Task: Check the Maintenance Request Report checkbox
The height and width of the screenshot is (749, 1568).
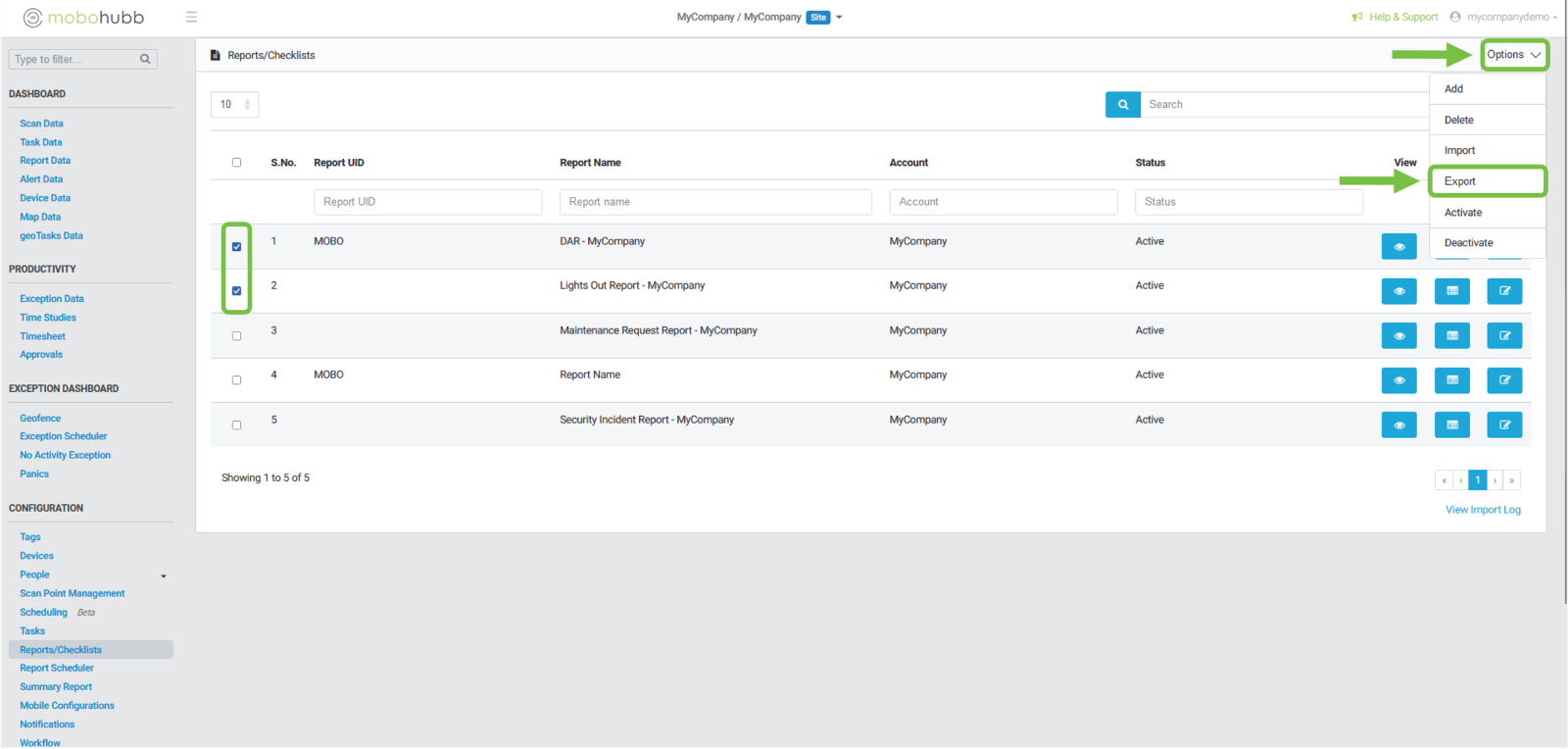Action: point(236,336)
